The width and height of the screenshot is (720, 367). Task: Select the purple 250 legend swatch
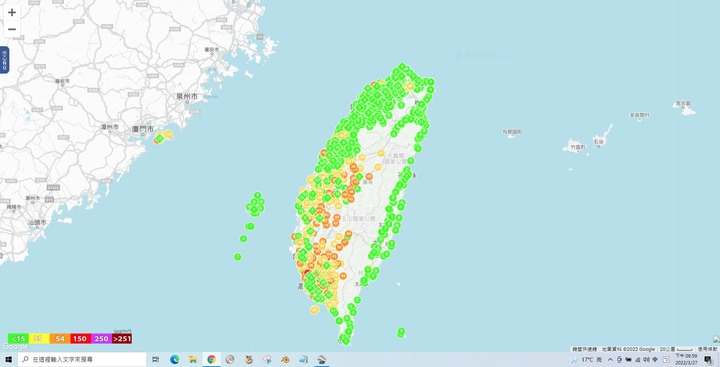pyautogui.click(x=101, y=339)
